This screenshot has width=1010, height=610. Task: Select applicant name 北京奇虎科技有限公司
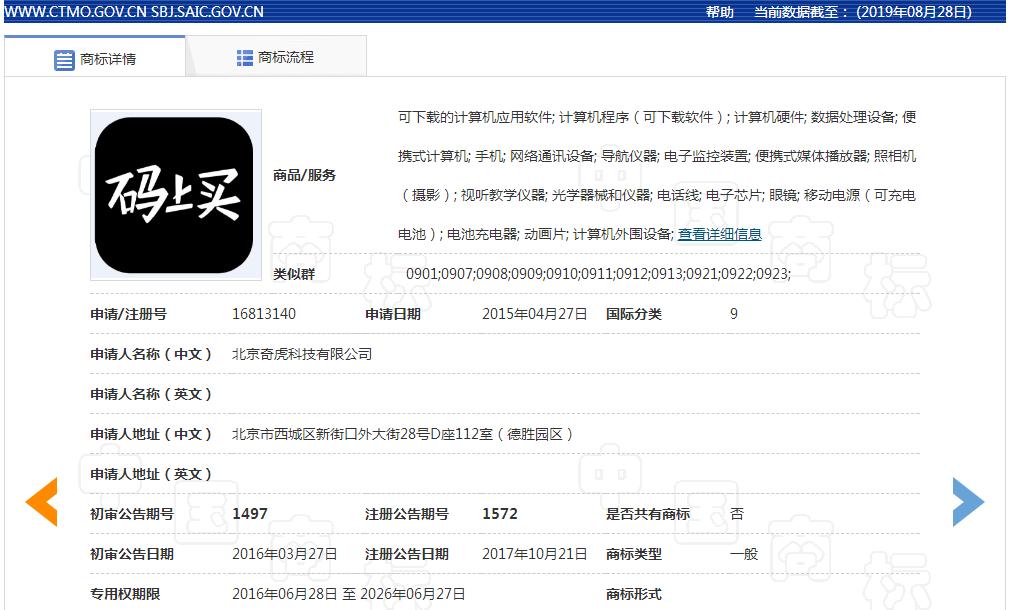302,353
